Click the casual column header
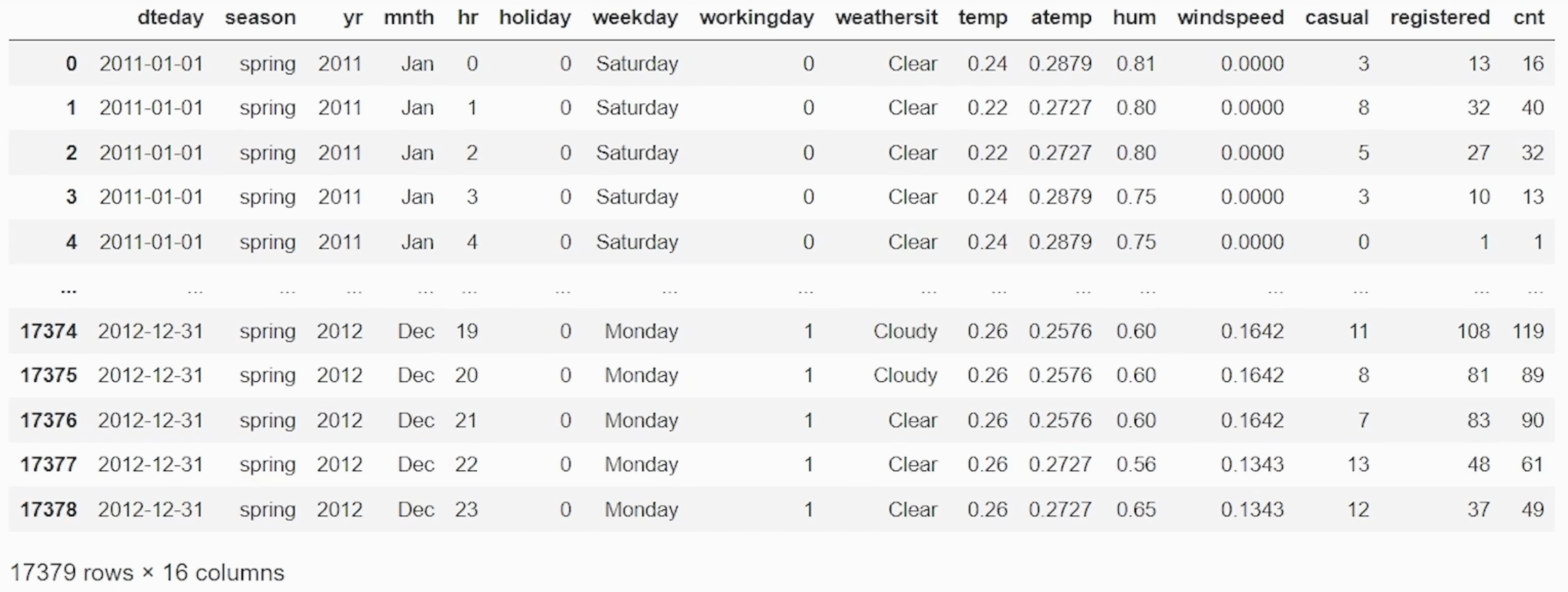The width and height of the screenshot is (1568, 592). point(1337,17)
